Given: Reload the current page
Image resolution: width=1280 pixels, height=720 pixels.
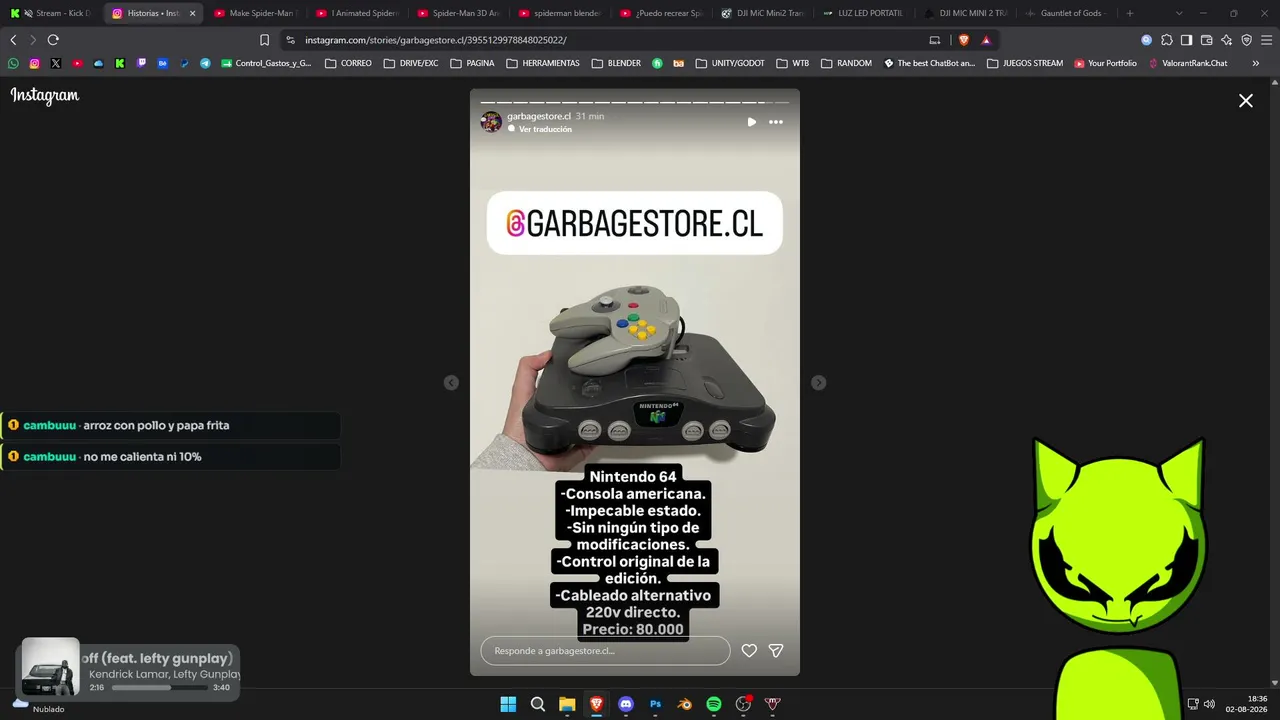Looking at the screenshot, I should tap(53, 40).
